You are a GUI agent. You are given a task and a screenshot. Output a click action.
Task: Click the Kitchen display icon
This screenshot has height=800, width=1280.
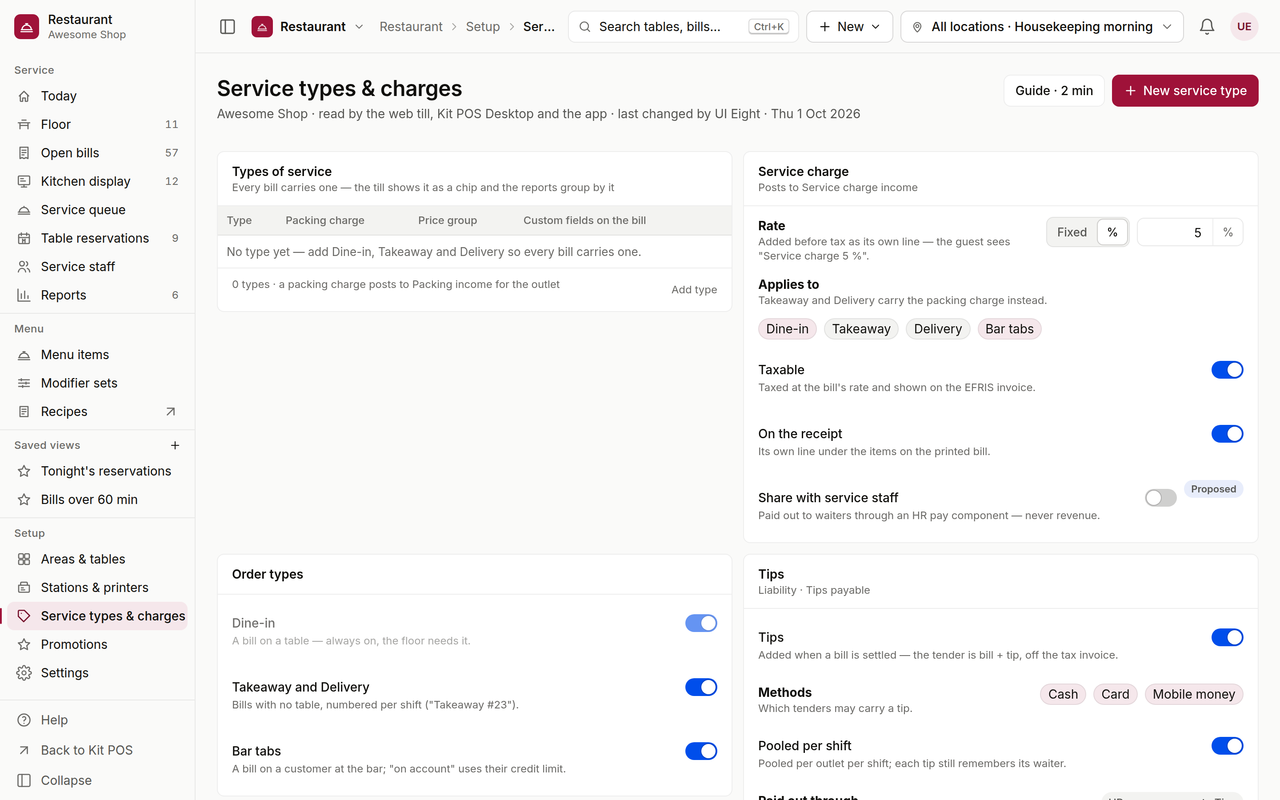click(24, 181)
